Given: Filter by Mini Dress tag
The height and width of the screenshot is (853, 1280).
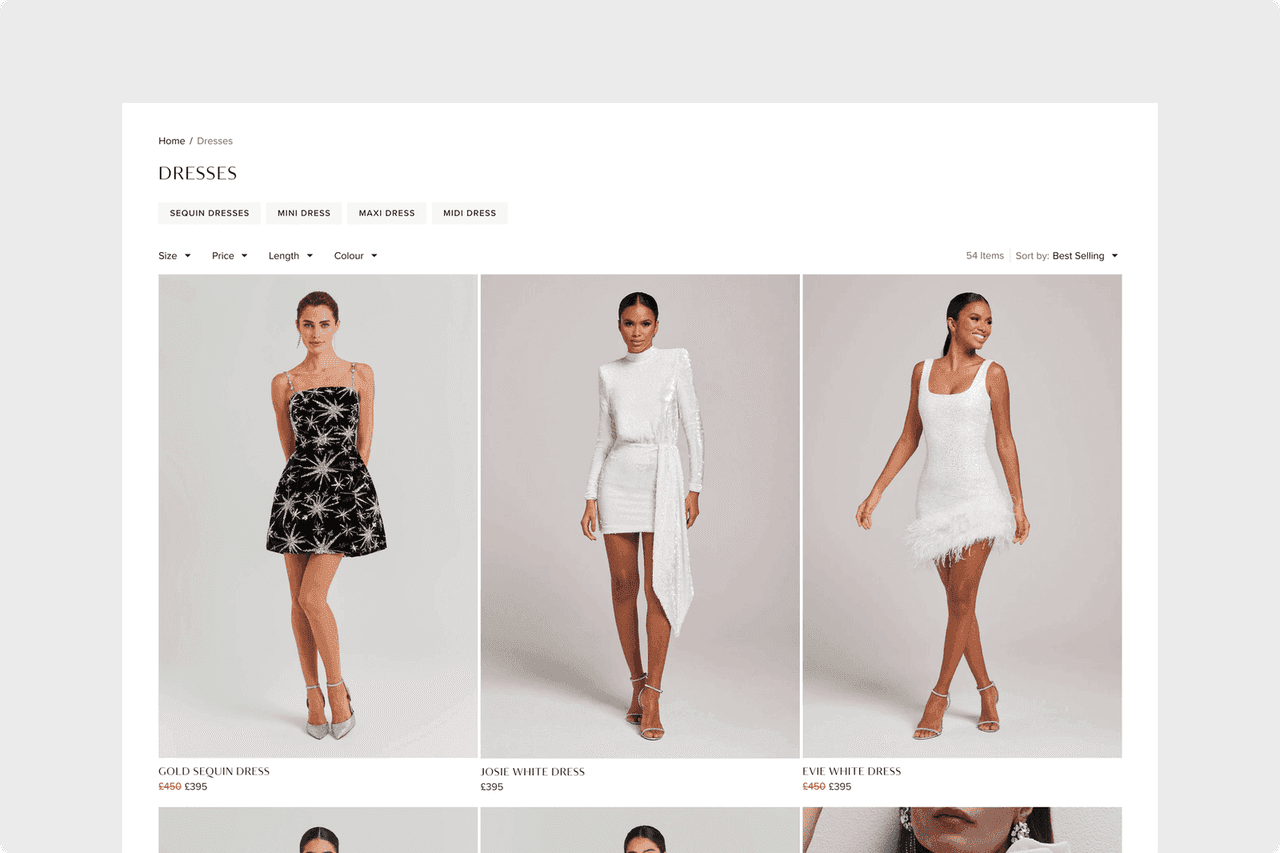Looking at the screenshot, I should (x=304, y=213).
